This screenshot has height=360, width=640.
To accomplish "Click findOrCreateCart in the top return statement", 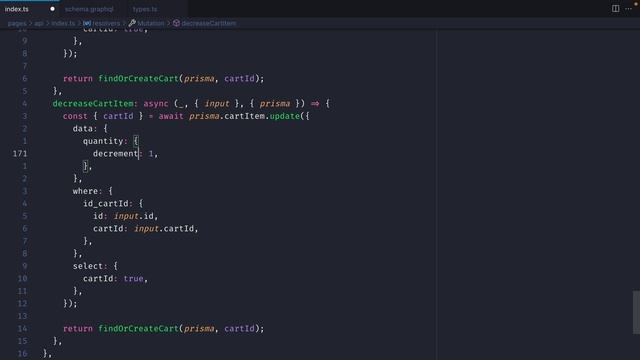I will pyautogui.click(x=138, y=78).
